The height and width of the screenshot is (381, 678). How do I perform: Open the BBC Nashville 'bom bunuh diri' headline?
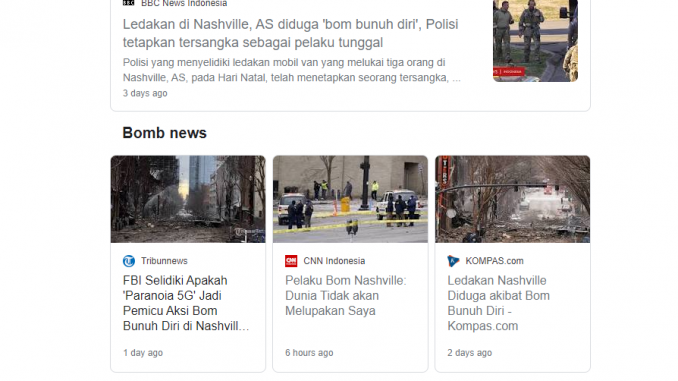coord(291,33)
